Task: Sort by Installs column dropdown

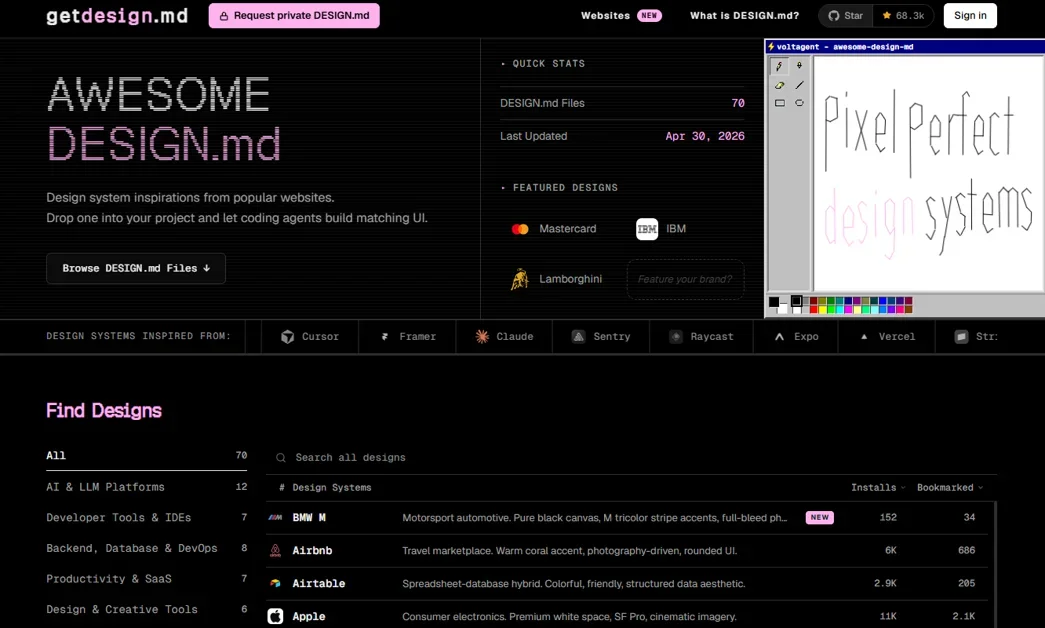Action: 878,487
